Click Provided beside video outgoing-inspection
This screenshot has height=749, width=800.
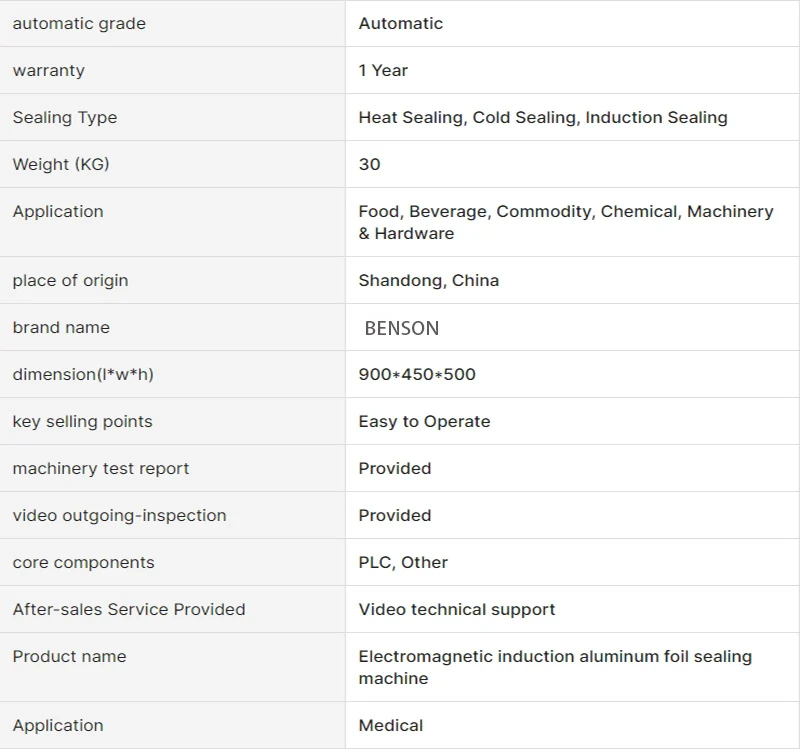[x=395, y=515]
